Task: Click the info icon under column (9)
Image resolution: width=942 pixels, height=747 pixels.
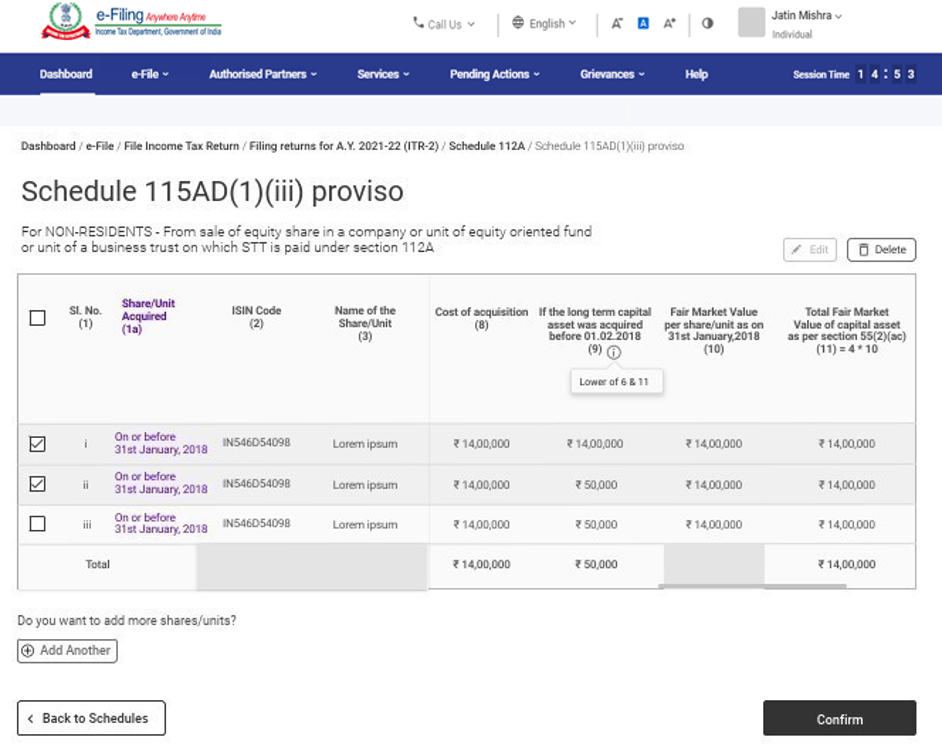Action: point(614,352)
